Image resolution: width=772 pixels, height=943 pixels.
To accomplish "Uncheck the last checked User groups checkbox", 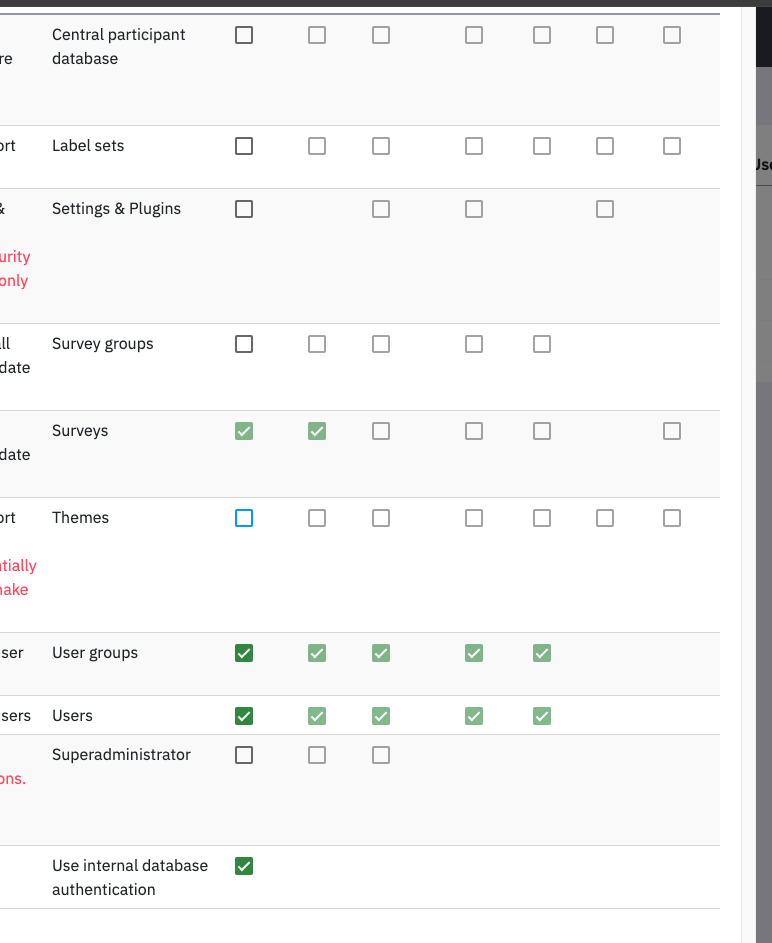I will (x=542, y=653).
